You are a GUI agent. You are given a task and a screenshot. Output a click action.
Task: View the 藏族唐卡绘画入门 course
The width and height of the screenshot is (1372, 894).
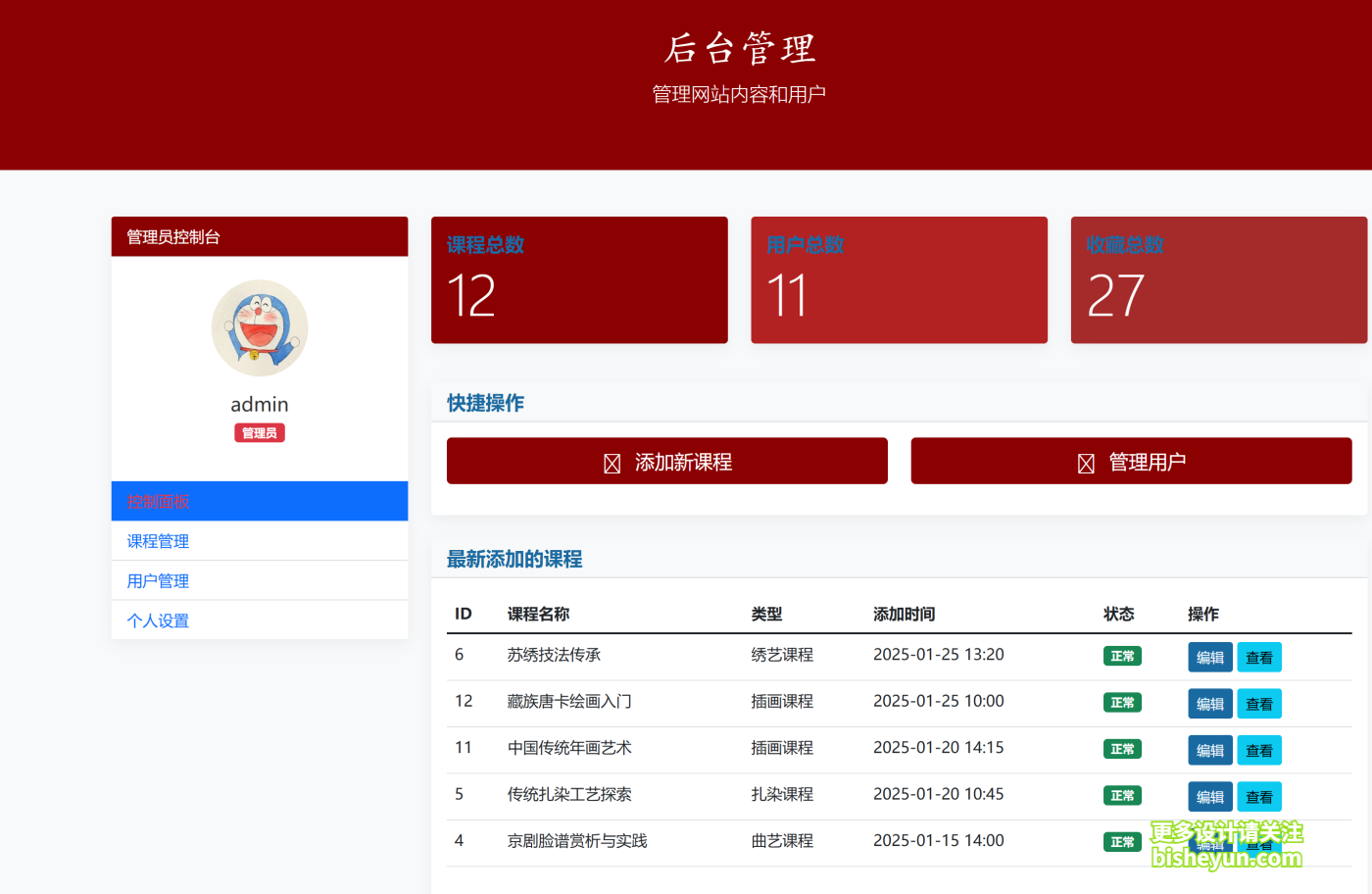pyautogui.click(x=1259, y=703)
